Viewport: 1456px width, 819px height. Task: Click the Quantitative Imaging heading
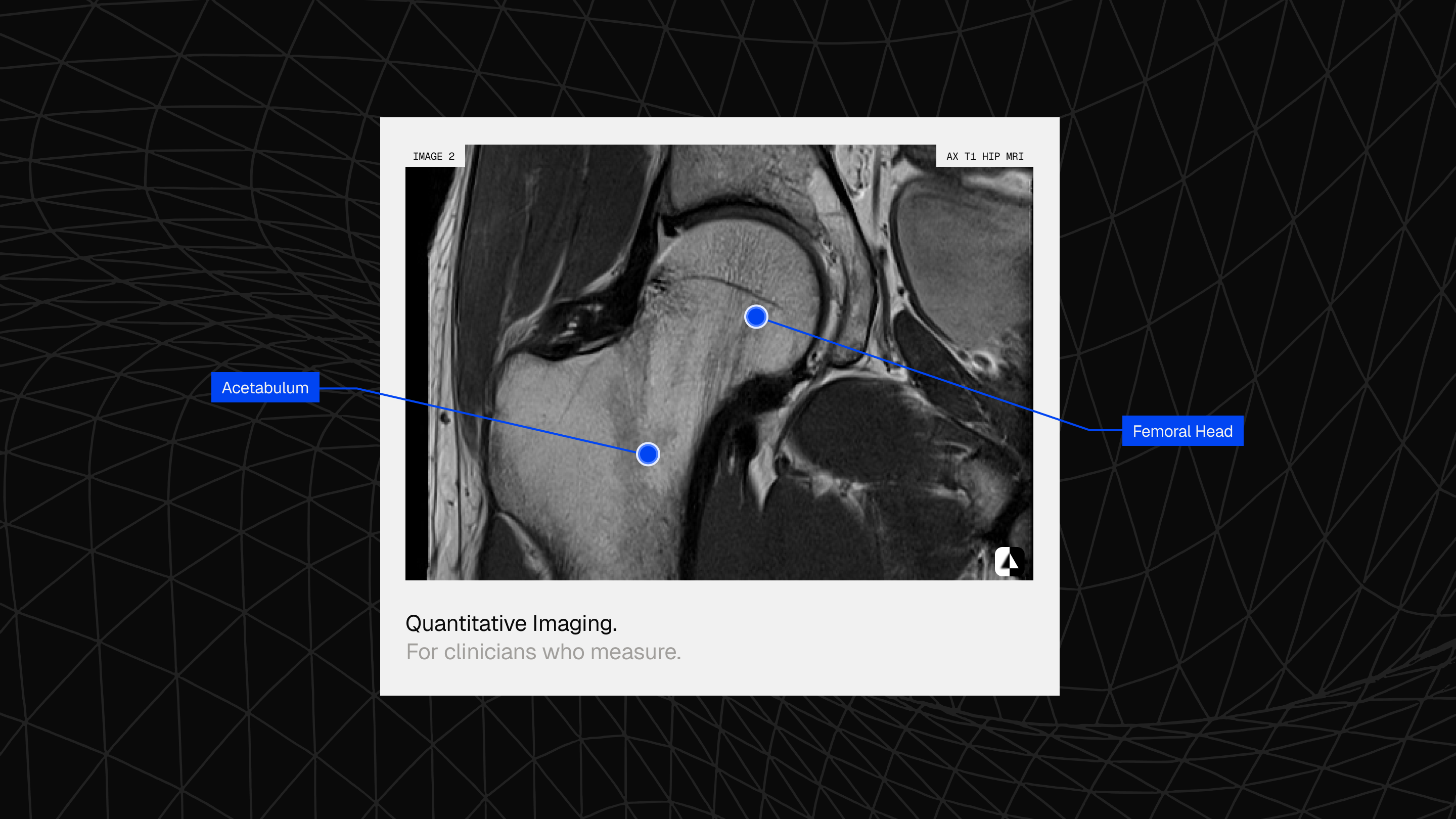[x=511, y=623]
